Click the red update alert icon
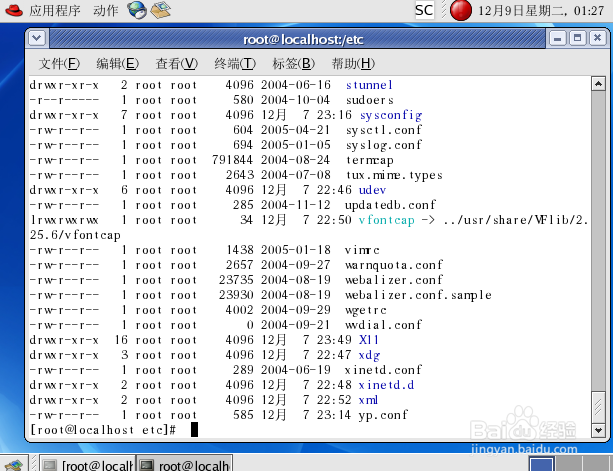Image resolution: width=613 pixels, height=471 pixels. (x=461, y=11)
